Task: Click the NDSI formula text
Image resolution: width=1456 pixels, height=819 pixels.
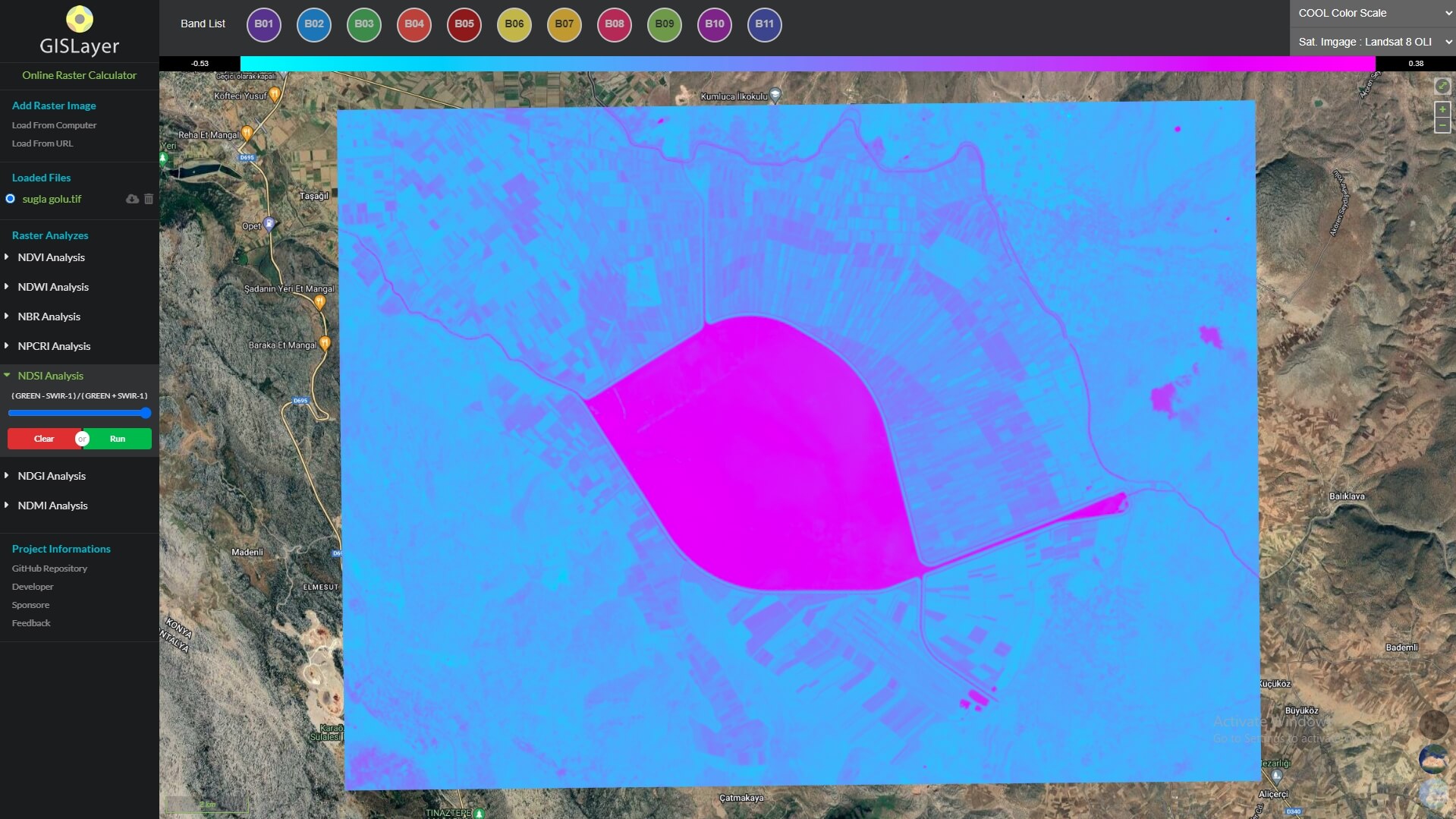Action: pos(80,395)
